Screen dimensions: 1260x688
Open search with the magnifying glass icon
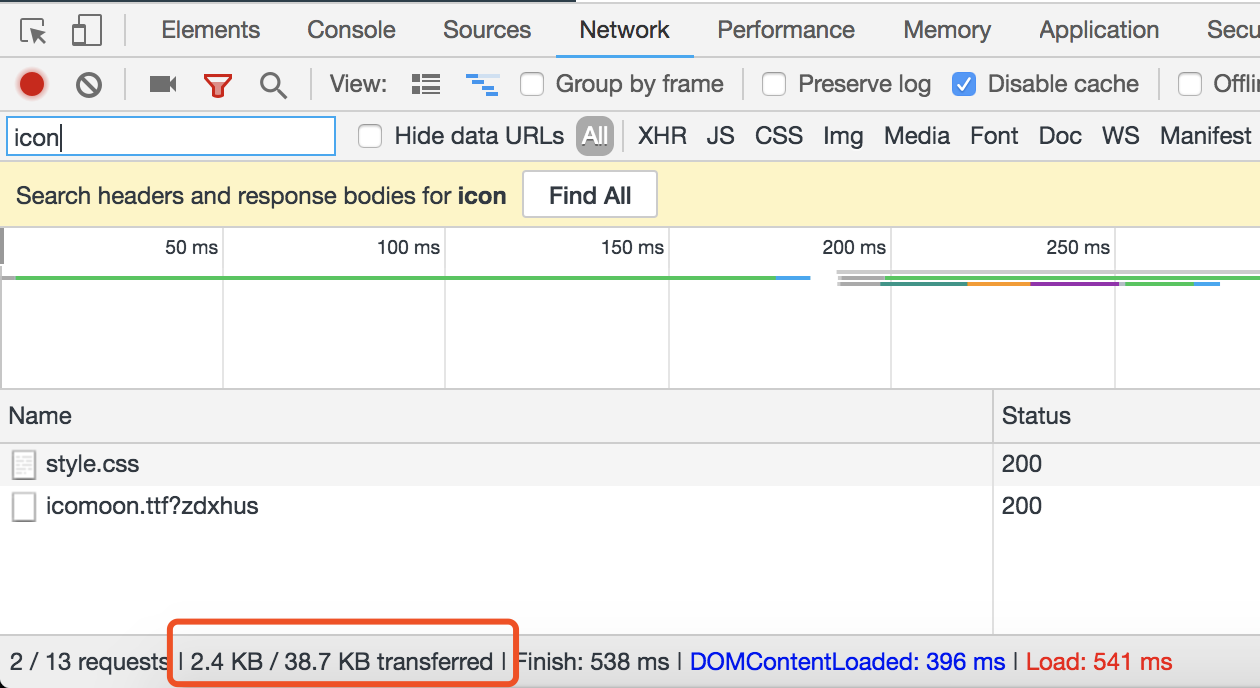click(x=273, y=84)
